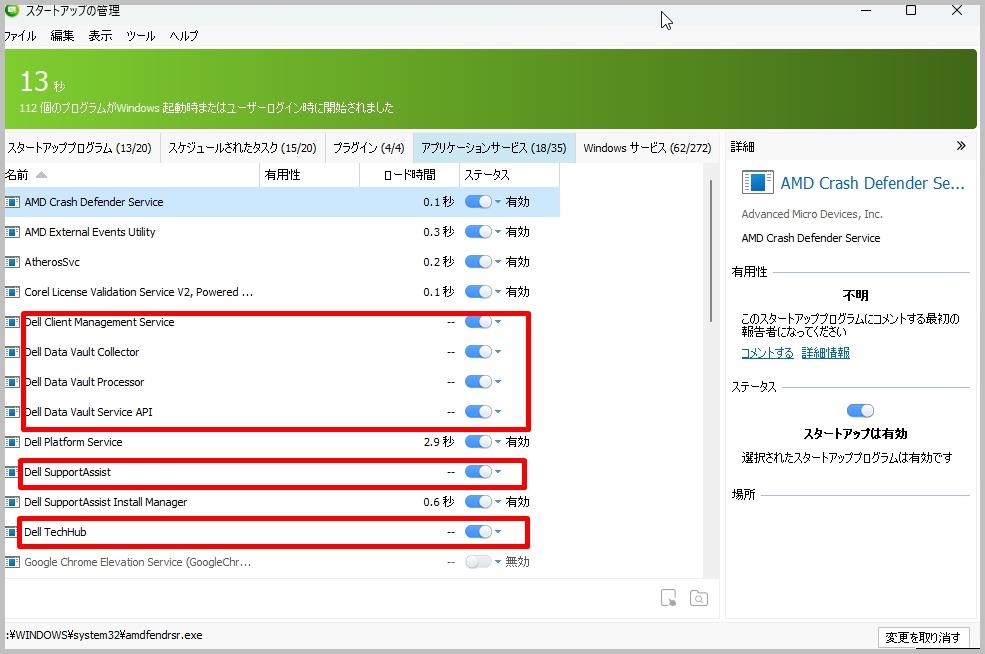Open the ツール menu

pos(140,36)
